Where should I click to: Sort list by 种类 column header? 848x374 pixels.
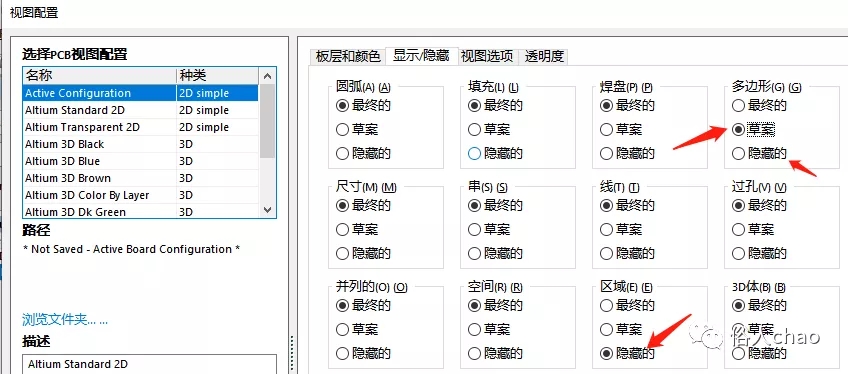(x=218, y=75)
